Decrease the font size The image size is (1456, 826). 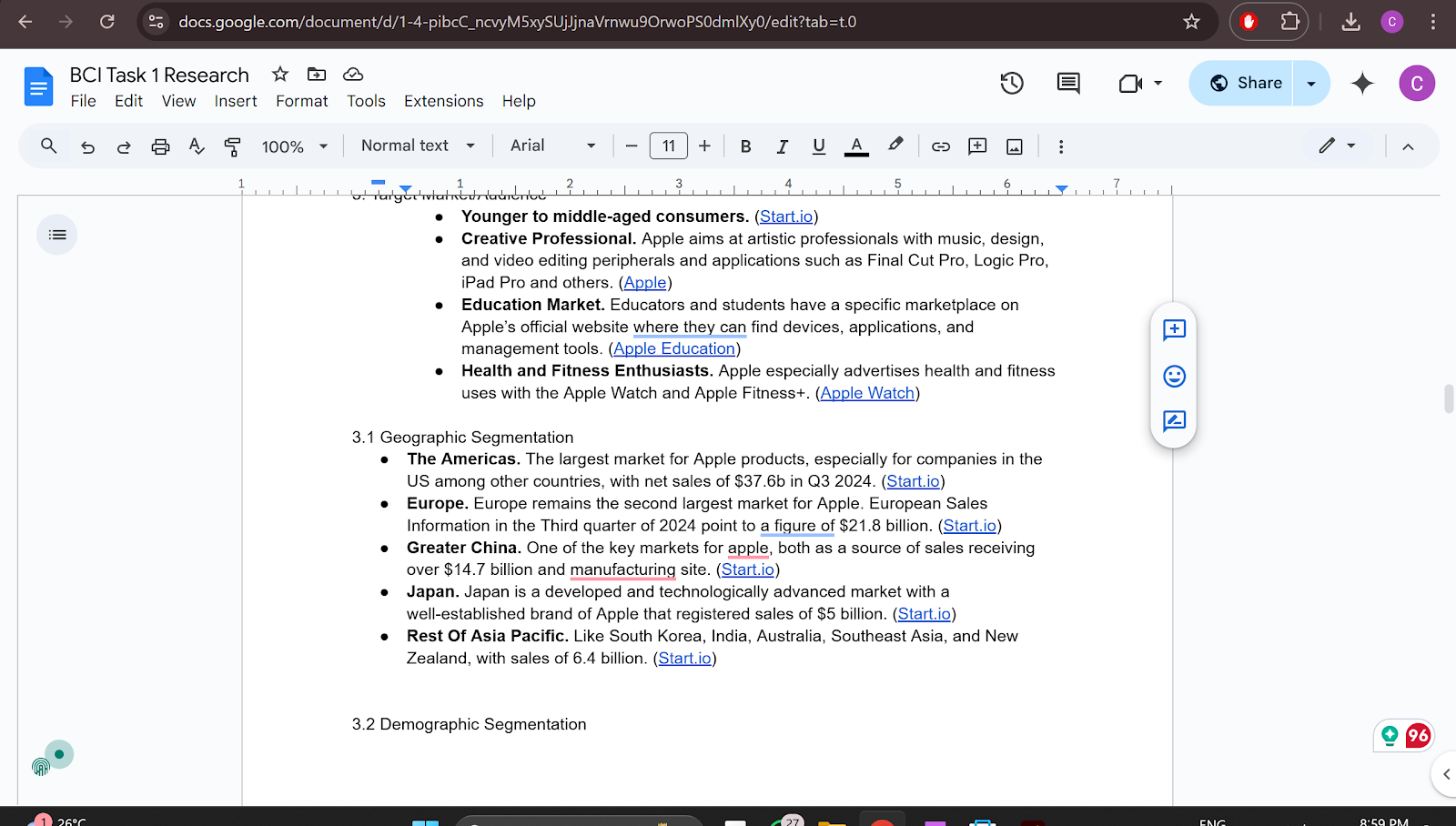[x=632, y=146]
